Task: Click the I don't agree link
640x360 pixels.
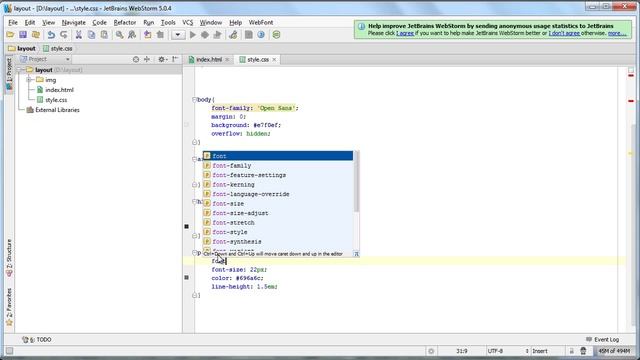Action: (564, 33)
